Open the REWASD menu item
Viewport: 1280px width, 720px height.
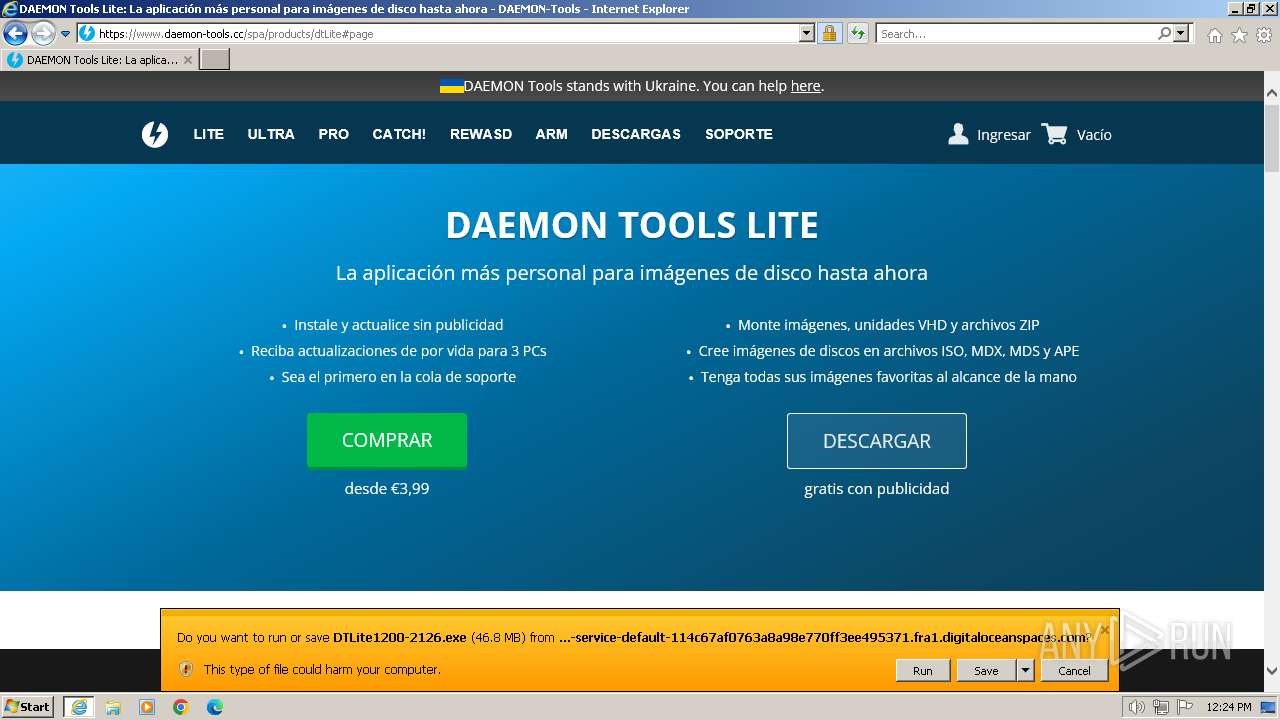481,134
